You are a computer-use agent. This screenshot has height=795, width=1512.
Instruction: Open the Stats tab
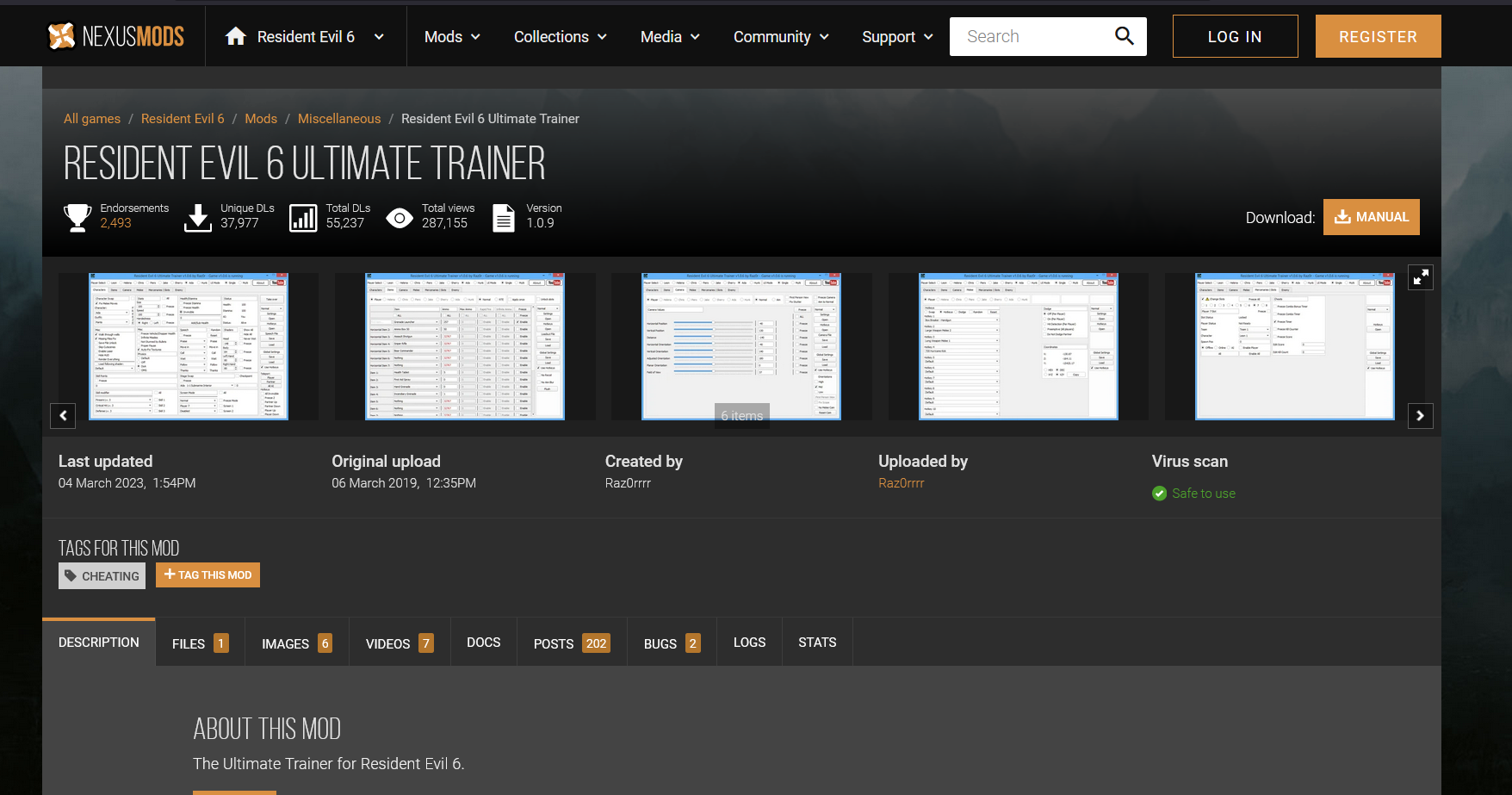click(817, 643)
